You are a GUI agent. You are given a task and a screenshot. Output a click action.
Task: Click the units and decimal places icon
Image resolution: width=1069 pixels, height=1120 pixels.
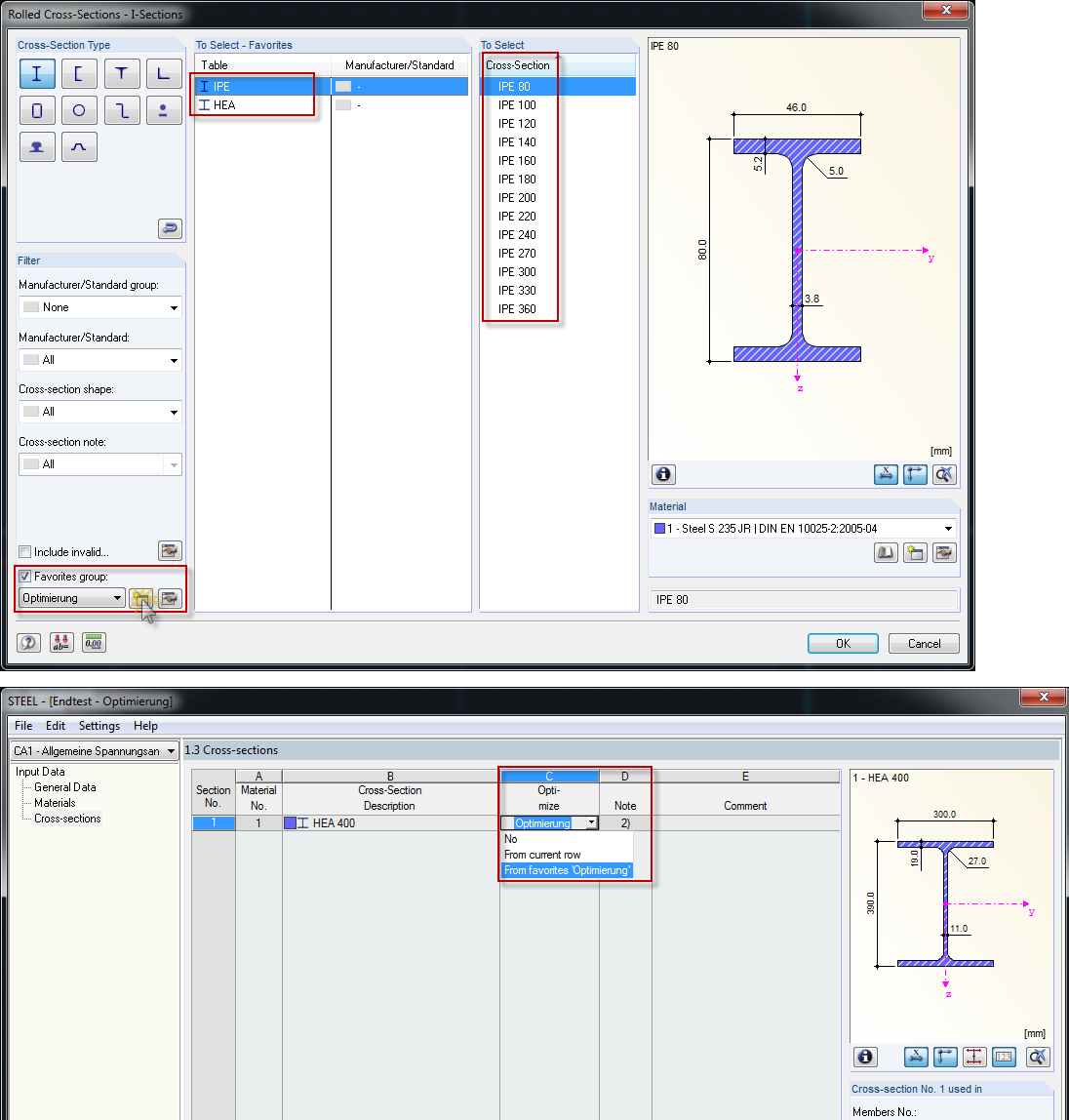(x=61, y=643)
